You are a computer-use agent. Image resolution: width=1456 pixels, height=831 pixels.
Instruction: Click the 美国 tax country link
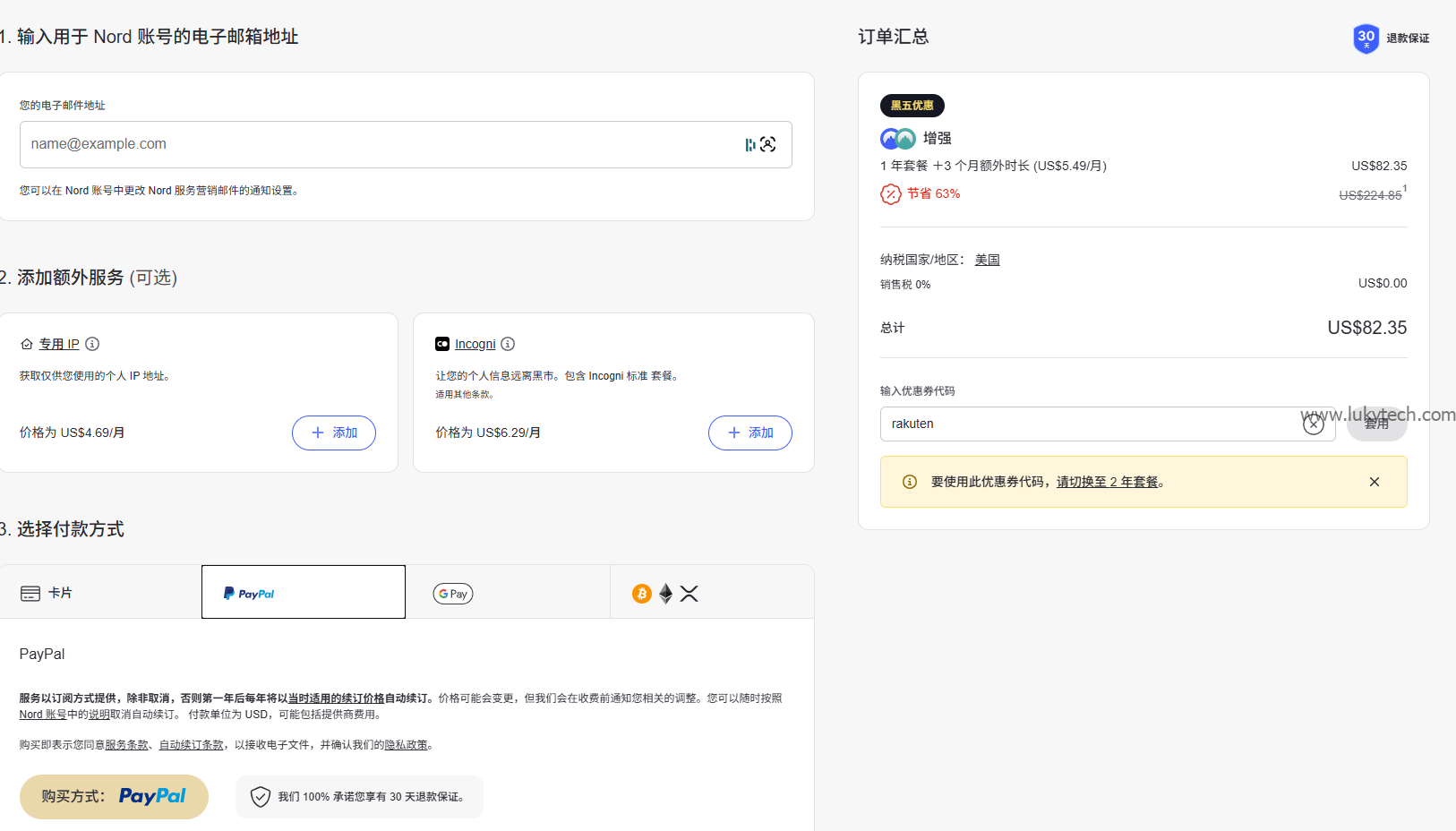point(987,259)
